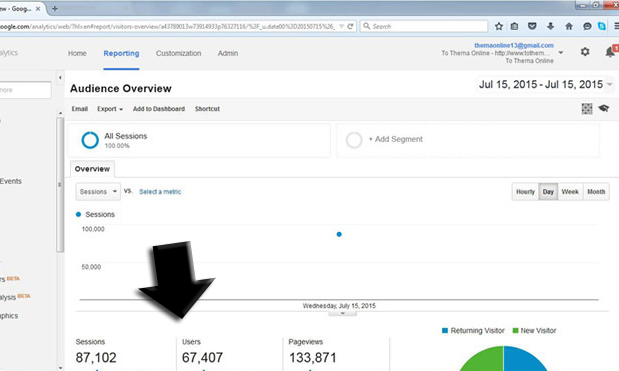This screenshot has width=619, height=371.
Task: Click the 100,000 axis label
Action: [93, 229]
